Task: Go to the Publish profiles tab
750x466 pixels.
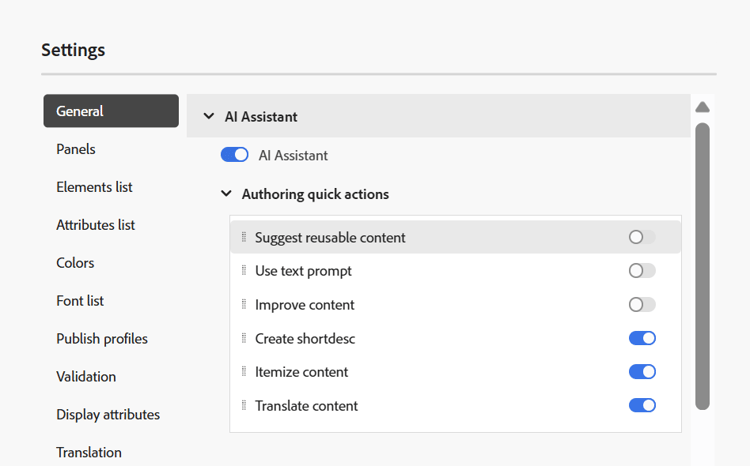Action: click(102, 339)
